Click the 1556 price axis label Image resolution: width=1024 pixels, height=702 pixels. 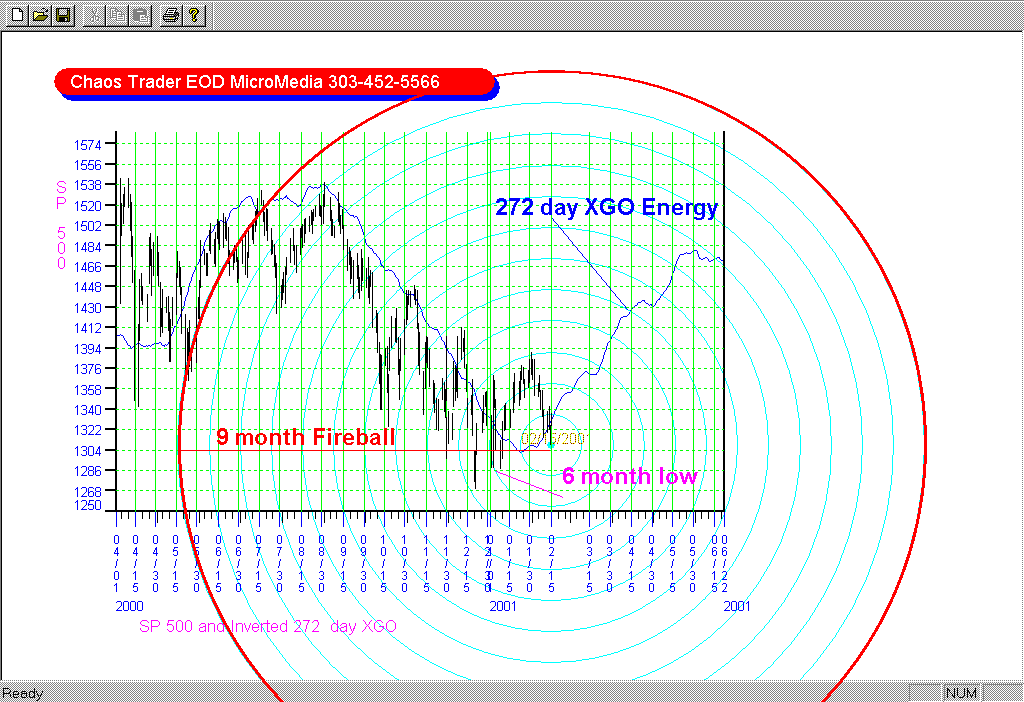[x=88, y=165]
